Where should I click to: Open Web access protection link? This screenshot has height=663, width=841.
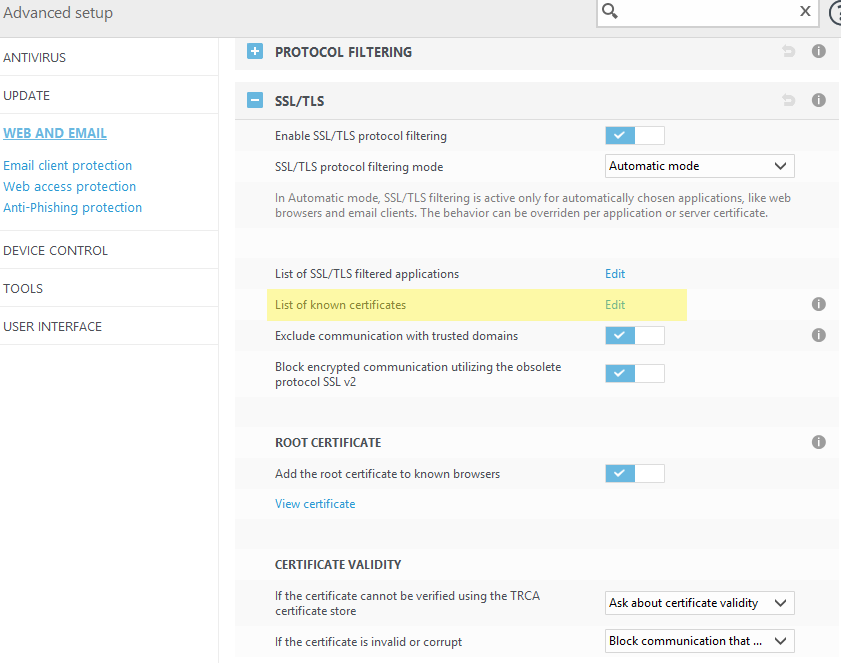tap(70, 187)
